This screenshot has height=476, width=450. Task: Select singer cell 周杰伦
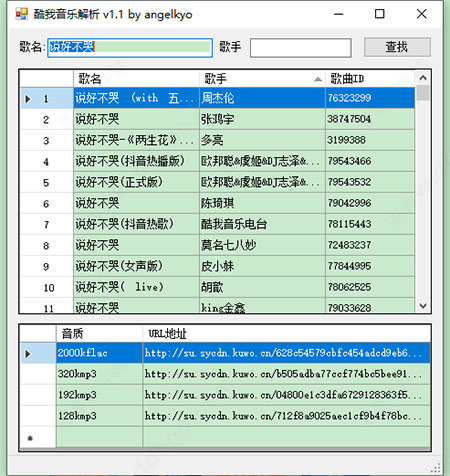tap(262, 98)
